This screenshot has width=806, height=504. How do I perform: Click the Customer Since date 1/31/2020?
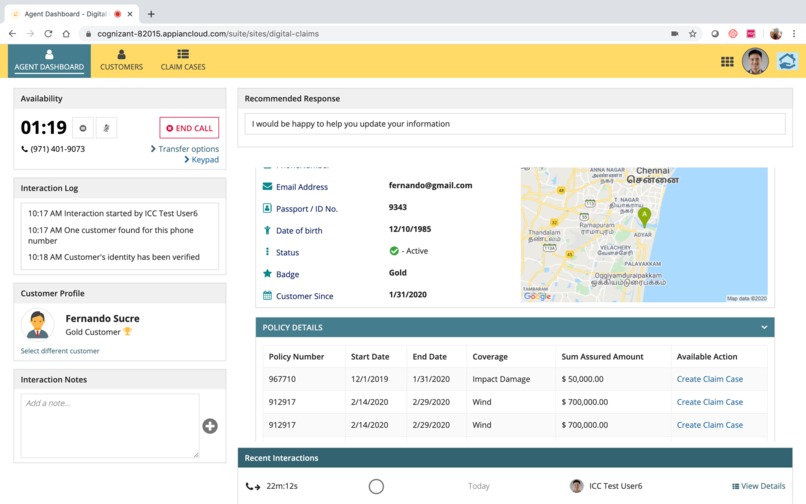(x=408, y=295)
